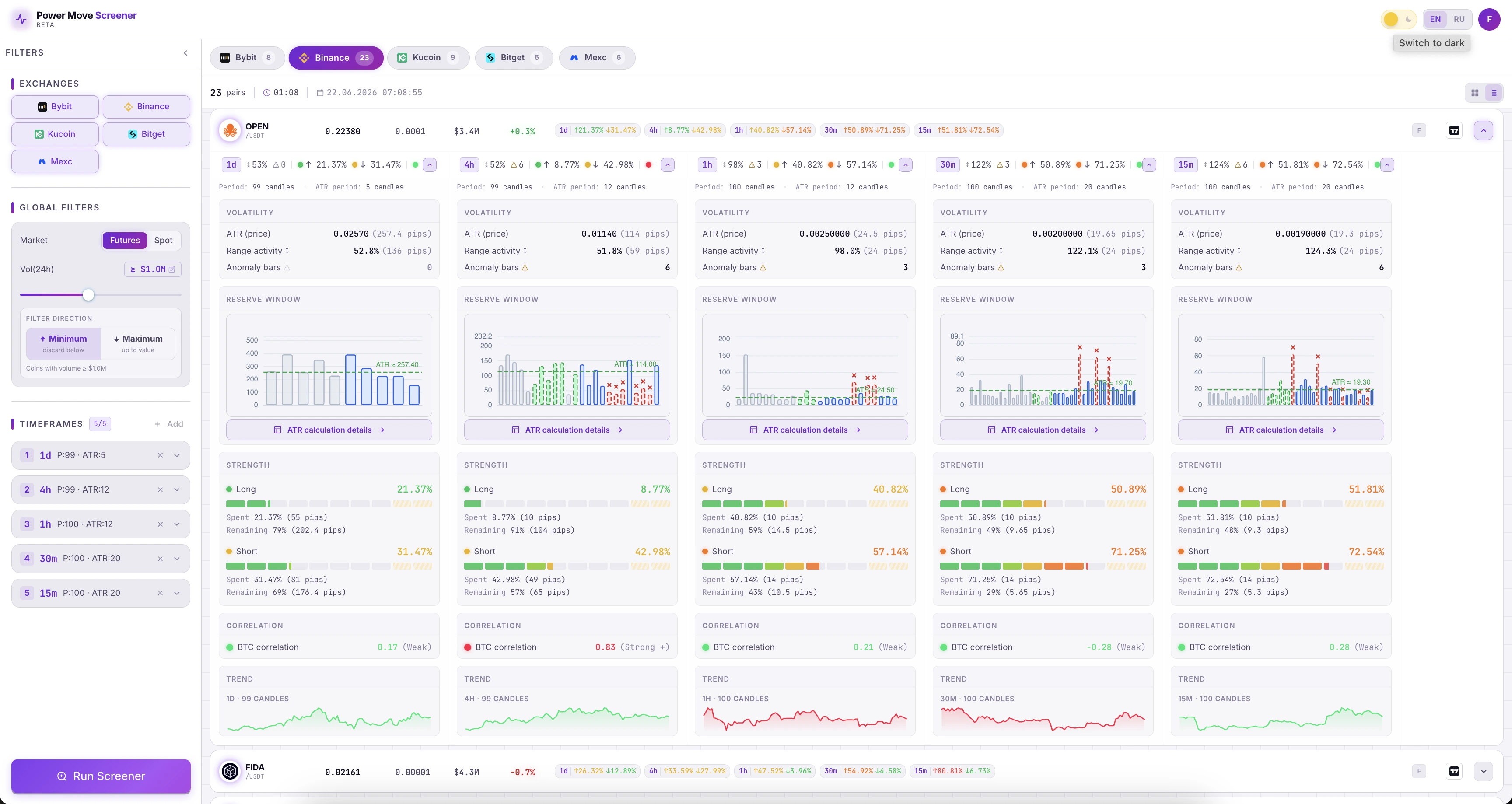Select Futures market

tap(124, 241)
